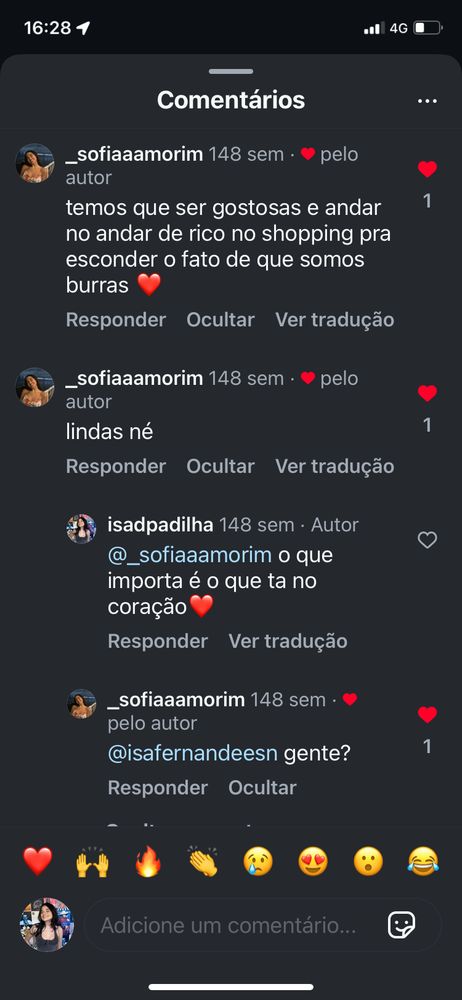462x1000 pixels.
Task: Hide the 'lindas né' comment with Ocultar
Action: [220, 466]
